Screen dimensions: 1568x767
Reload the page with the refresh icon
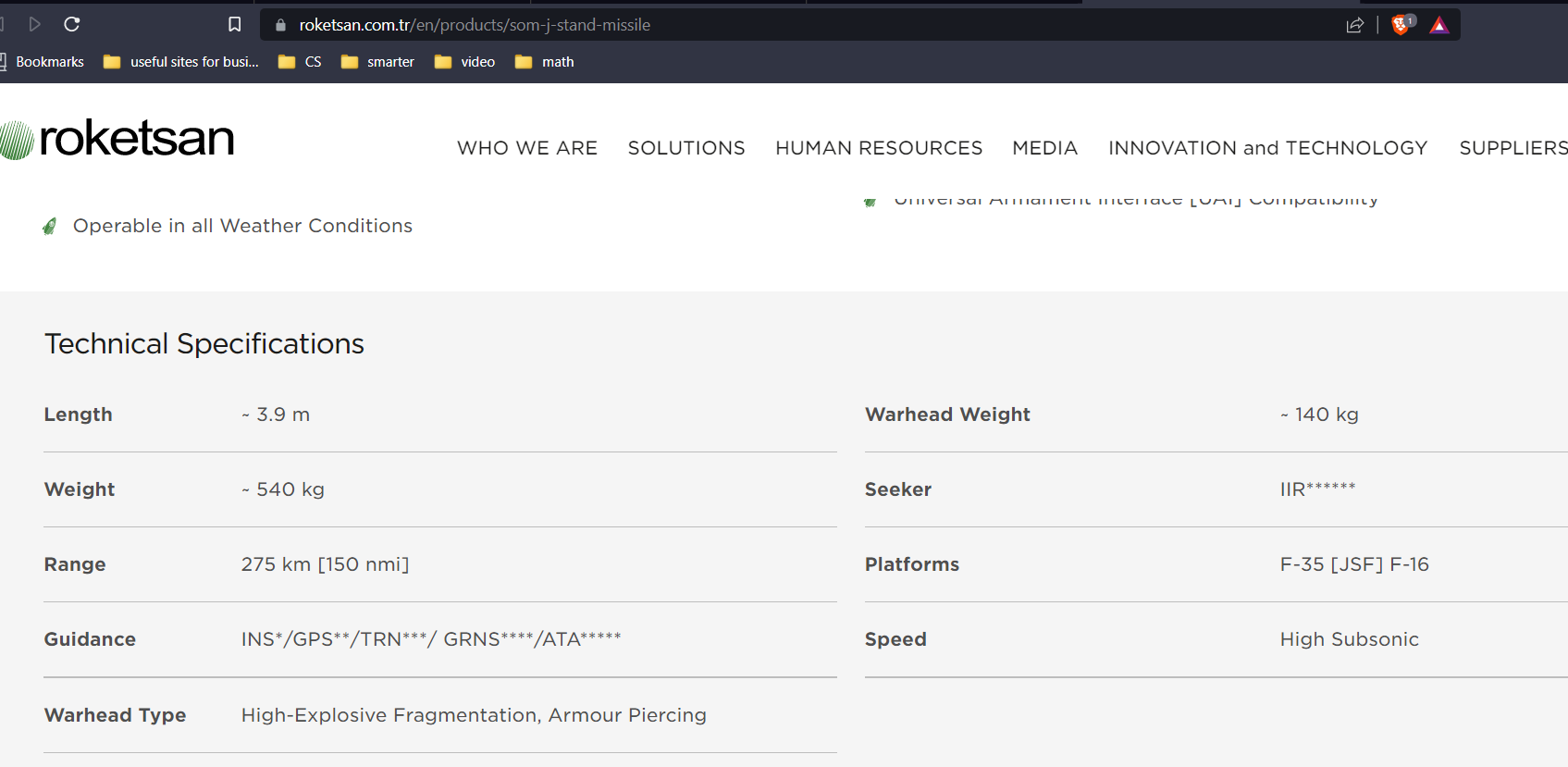click(72, 24)
